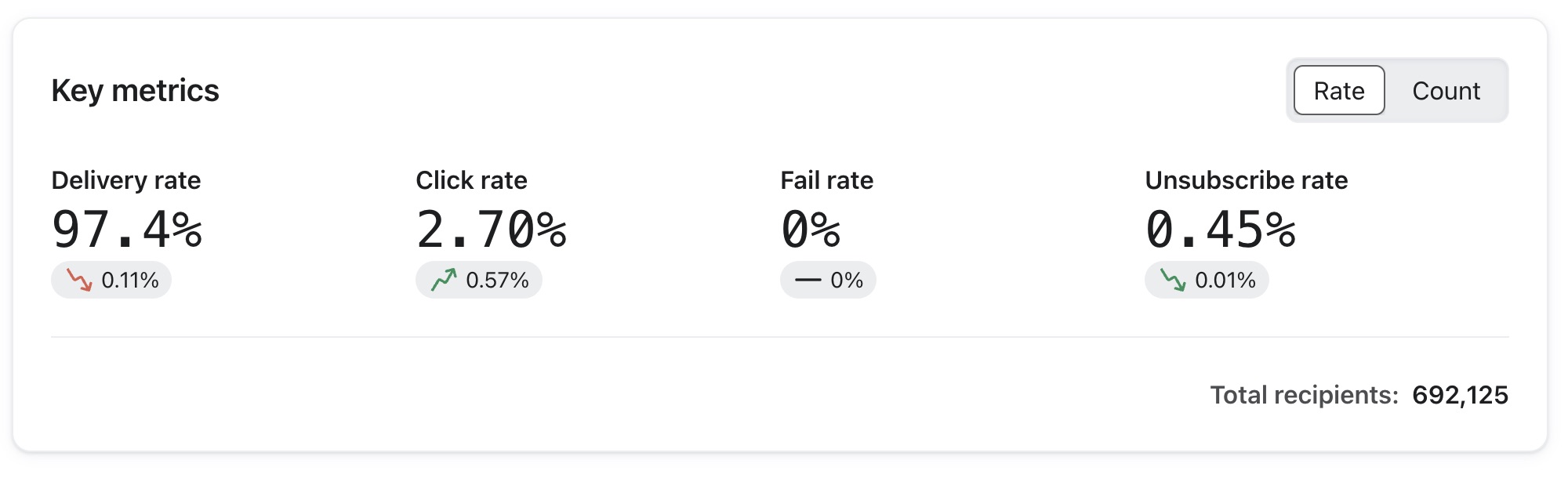Image resolution: width=1568 pixels, height=478 pixels.
Task: Select the 0.11% trend badge
Action: pyautogui.click(x=111, y=279)
